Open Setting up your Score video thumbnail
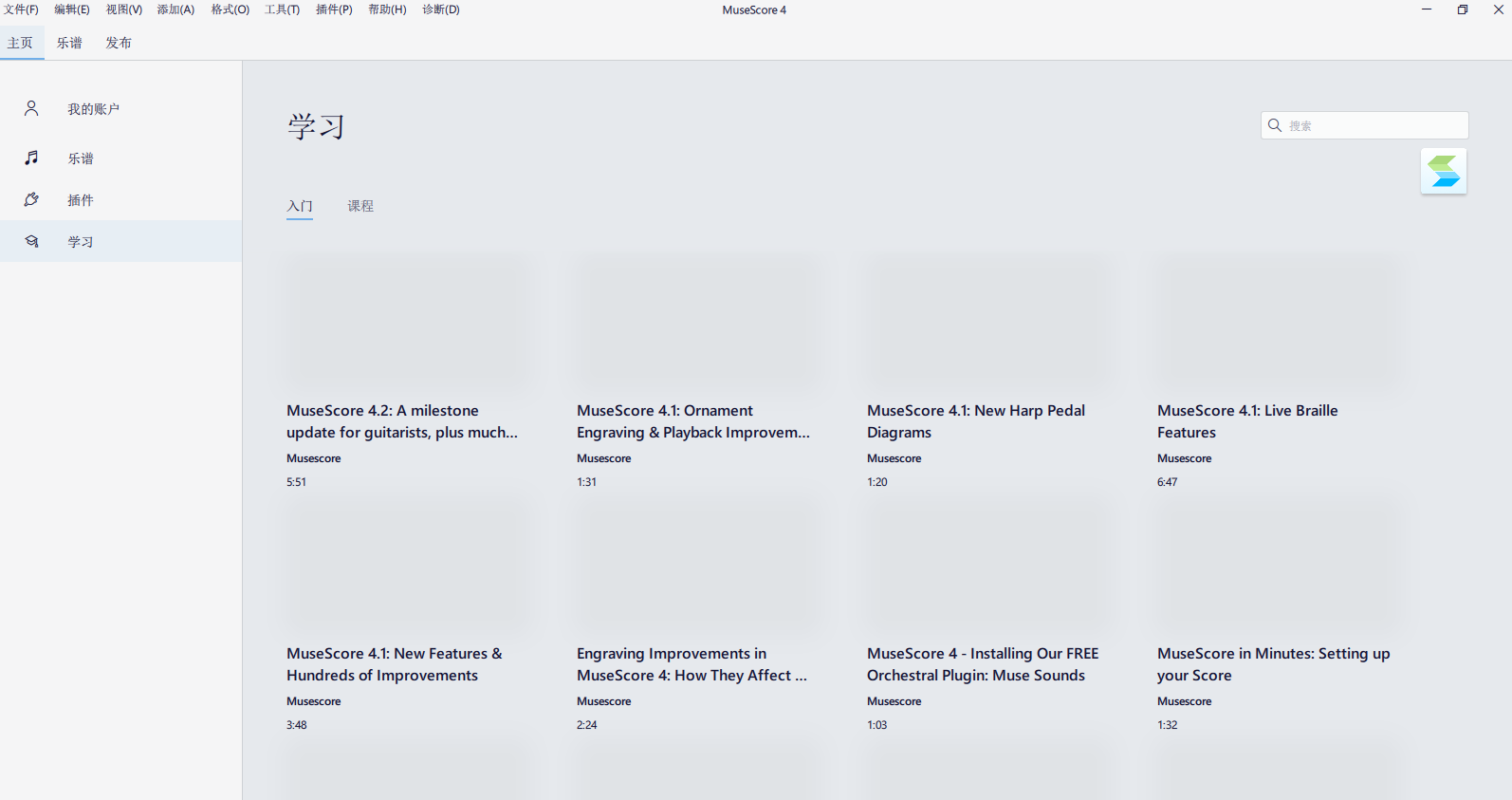Image resolution: width=1512 pixels, height=800 pixels. coord(1277,566)
